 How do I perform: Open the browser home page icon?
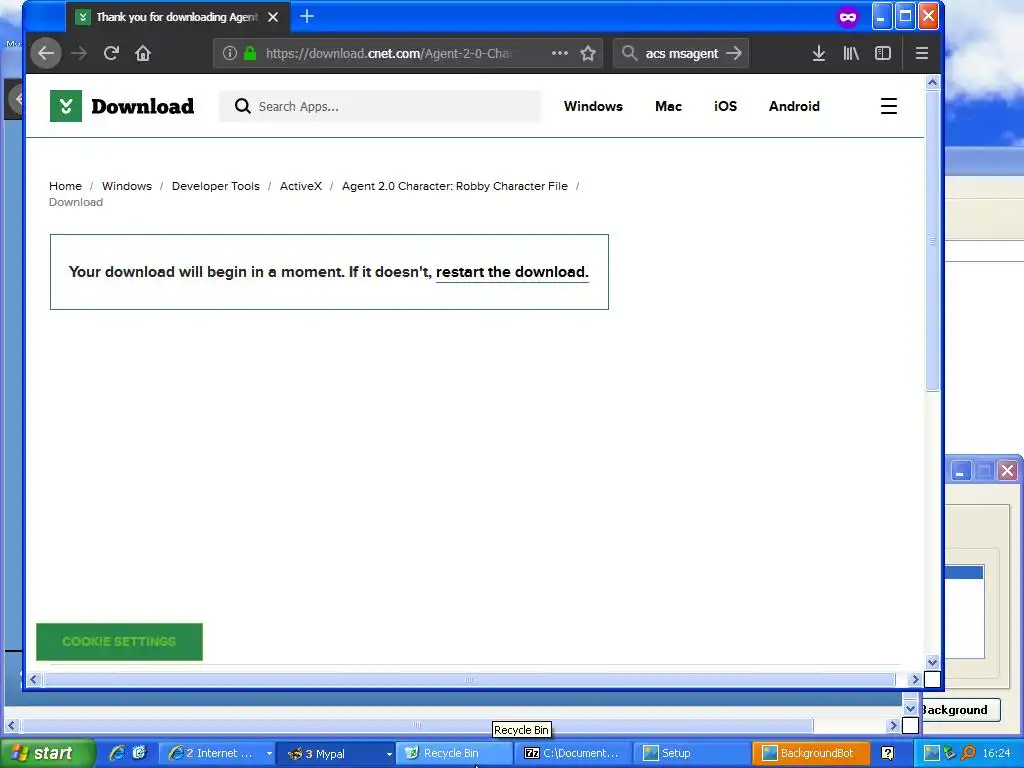[143, 53]
